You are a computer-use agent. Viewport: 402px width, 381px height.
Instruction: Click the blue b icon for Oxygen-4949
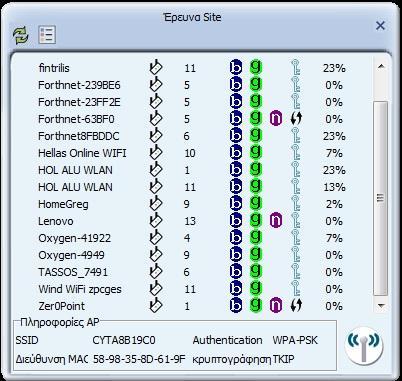tap(236, 254)
